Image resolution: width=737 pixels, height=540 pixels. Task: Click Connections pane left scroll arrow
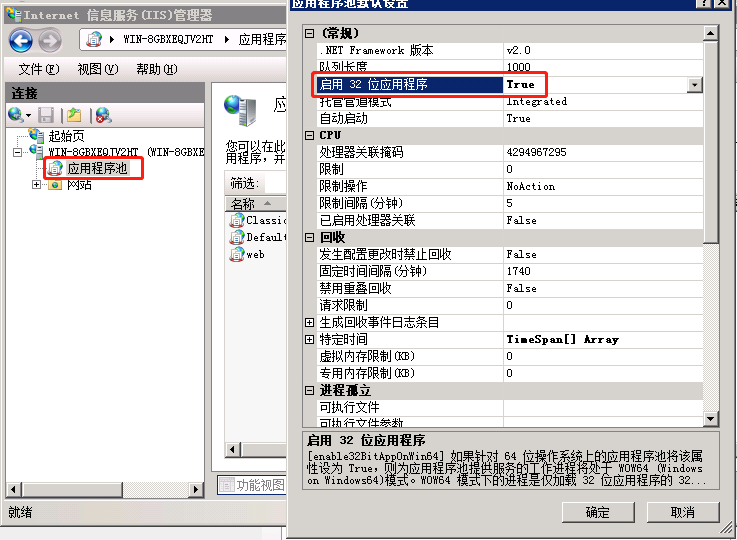coord(13,490)
